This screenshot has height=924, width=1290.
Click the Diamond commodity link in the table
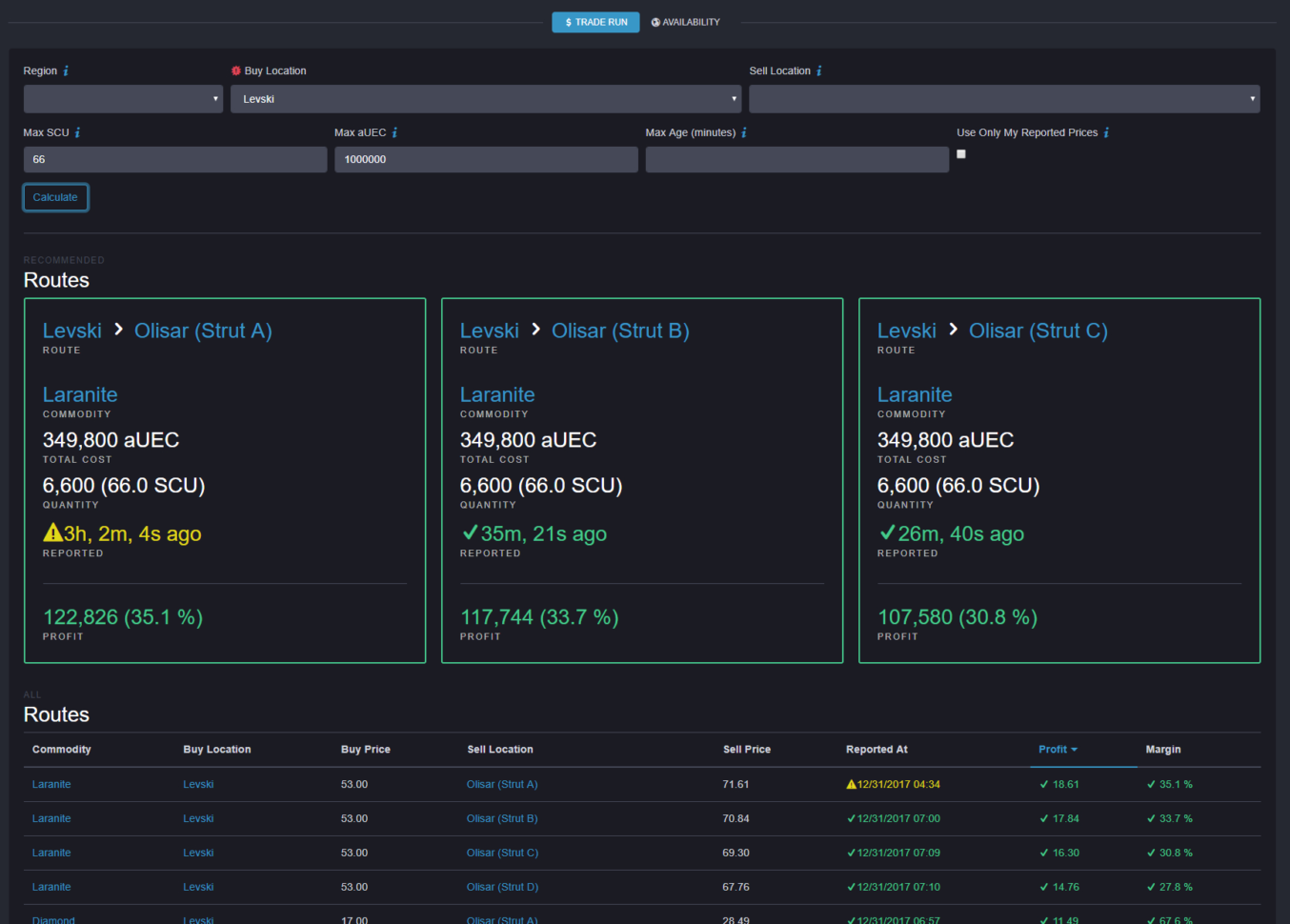53,920
